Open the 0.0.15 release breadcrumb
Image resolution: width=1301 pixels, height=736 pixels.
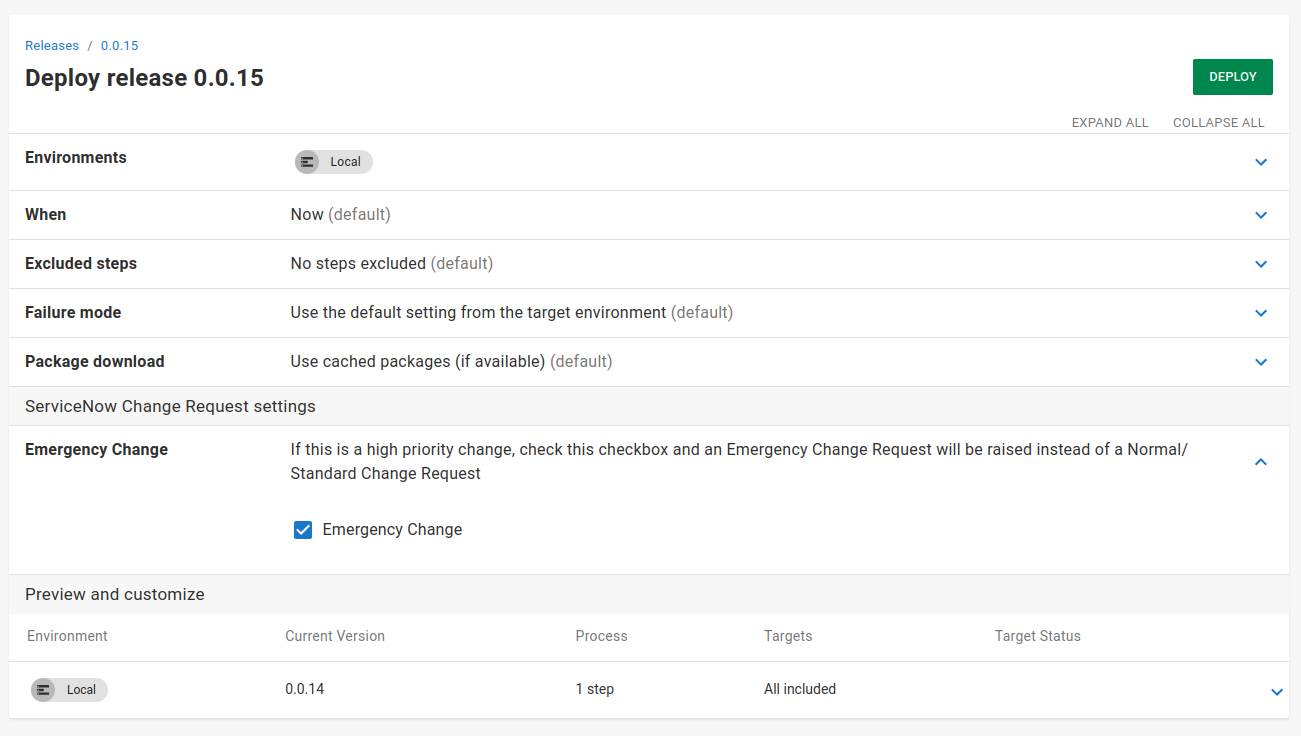119,45
